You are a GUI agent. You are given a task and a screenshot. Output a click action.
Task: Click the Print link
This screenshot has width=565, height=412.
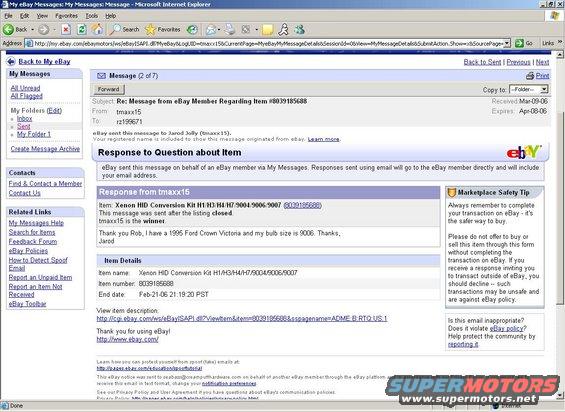click(542, 76)
